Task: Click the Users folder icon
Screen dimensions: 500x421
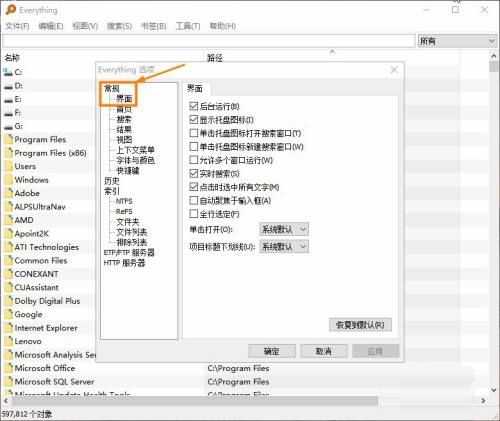Action: pos(8,166)
